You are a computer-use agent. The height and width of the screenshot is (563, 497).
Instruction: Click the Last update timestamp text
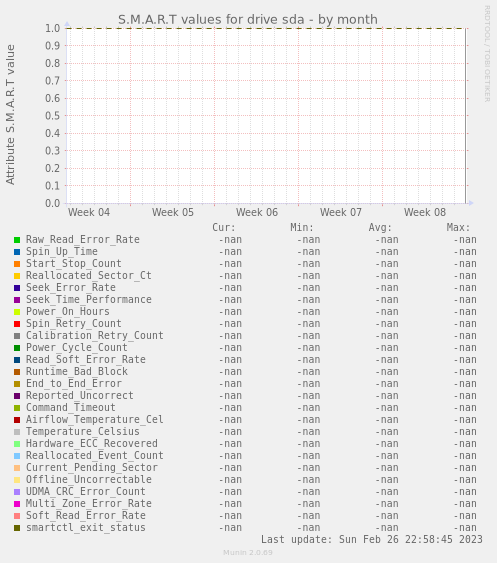click(372, 539)
